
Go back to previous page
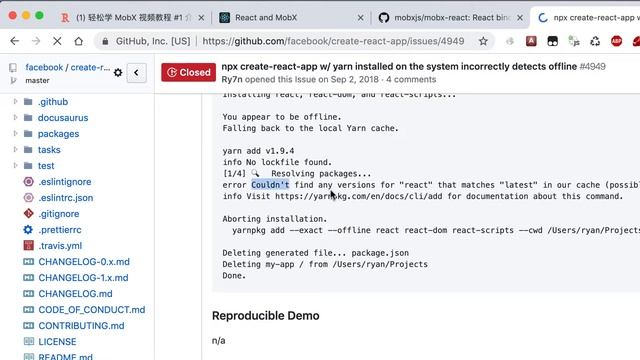pos(15,41)
